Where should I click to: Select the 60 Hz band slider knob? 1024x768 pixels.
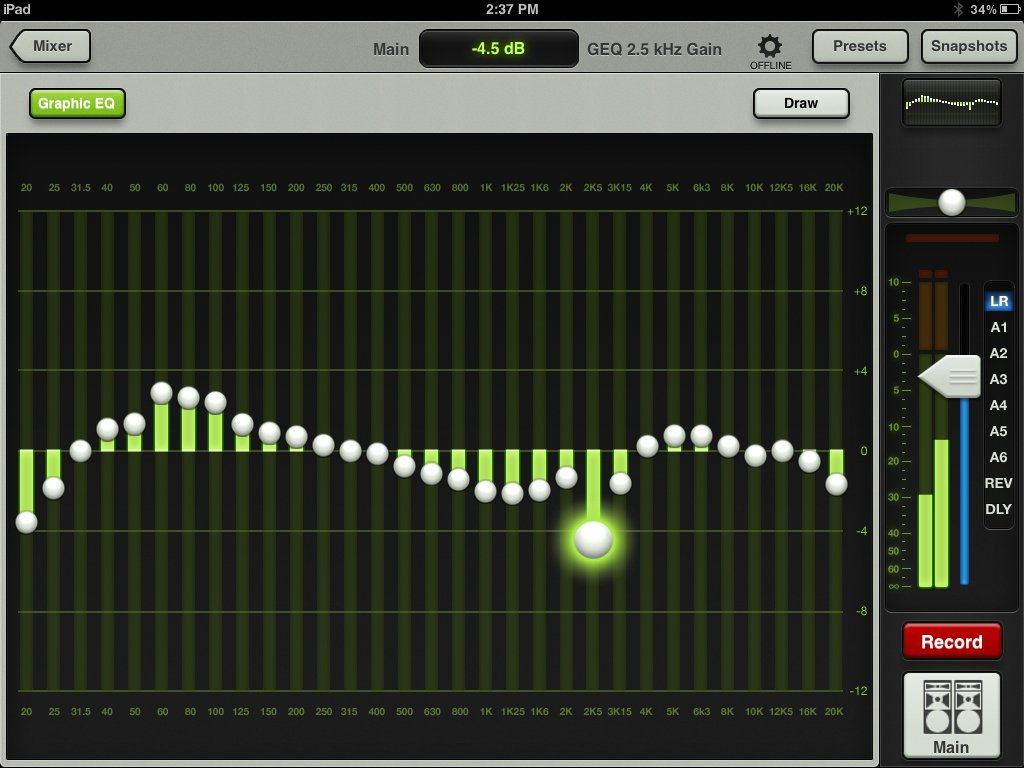[161, 393]
